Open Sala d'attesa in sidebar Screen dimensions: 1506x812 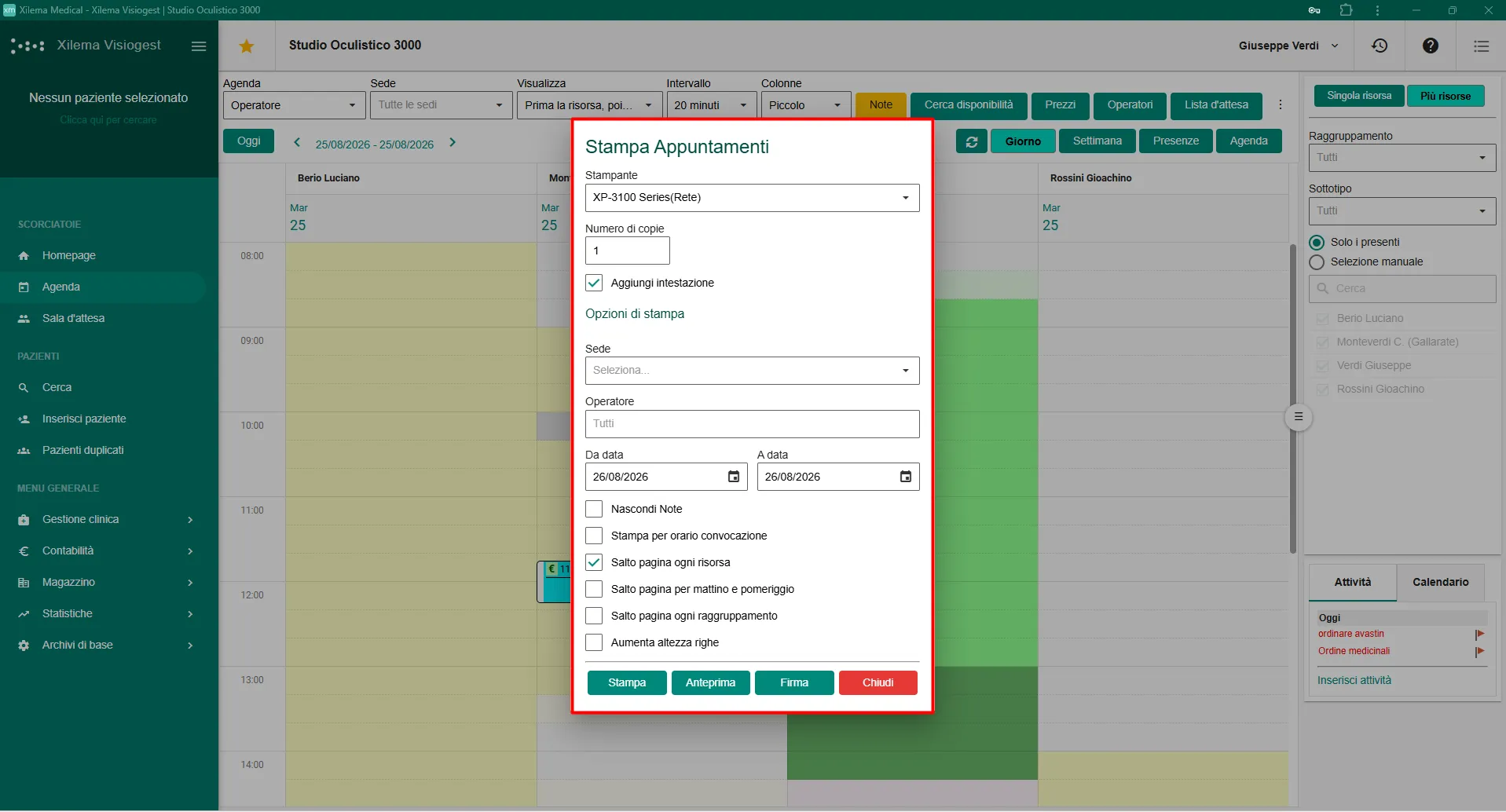[x=73, y=319]
